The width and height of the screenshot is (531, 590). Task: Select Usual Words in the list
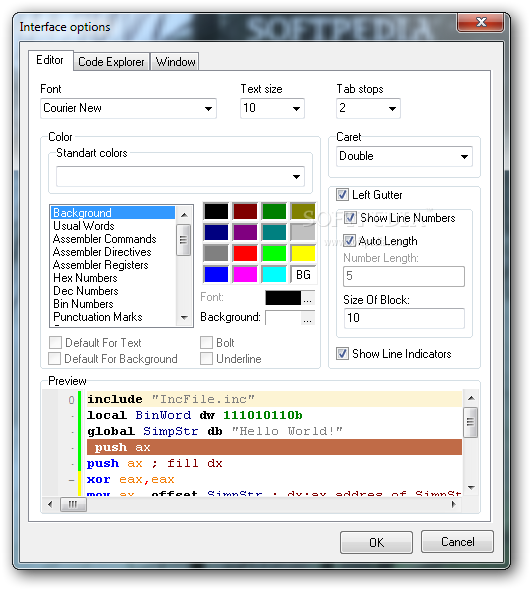click(x=113, y=226)
